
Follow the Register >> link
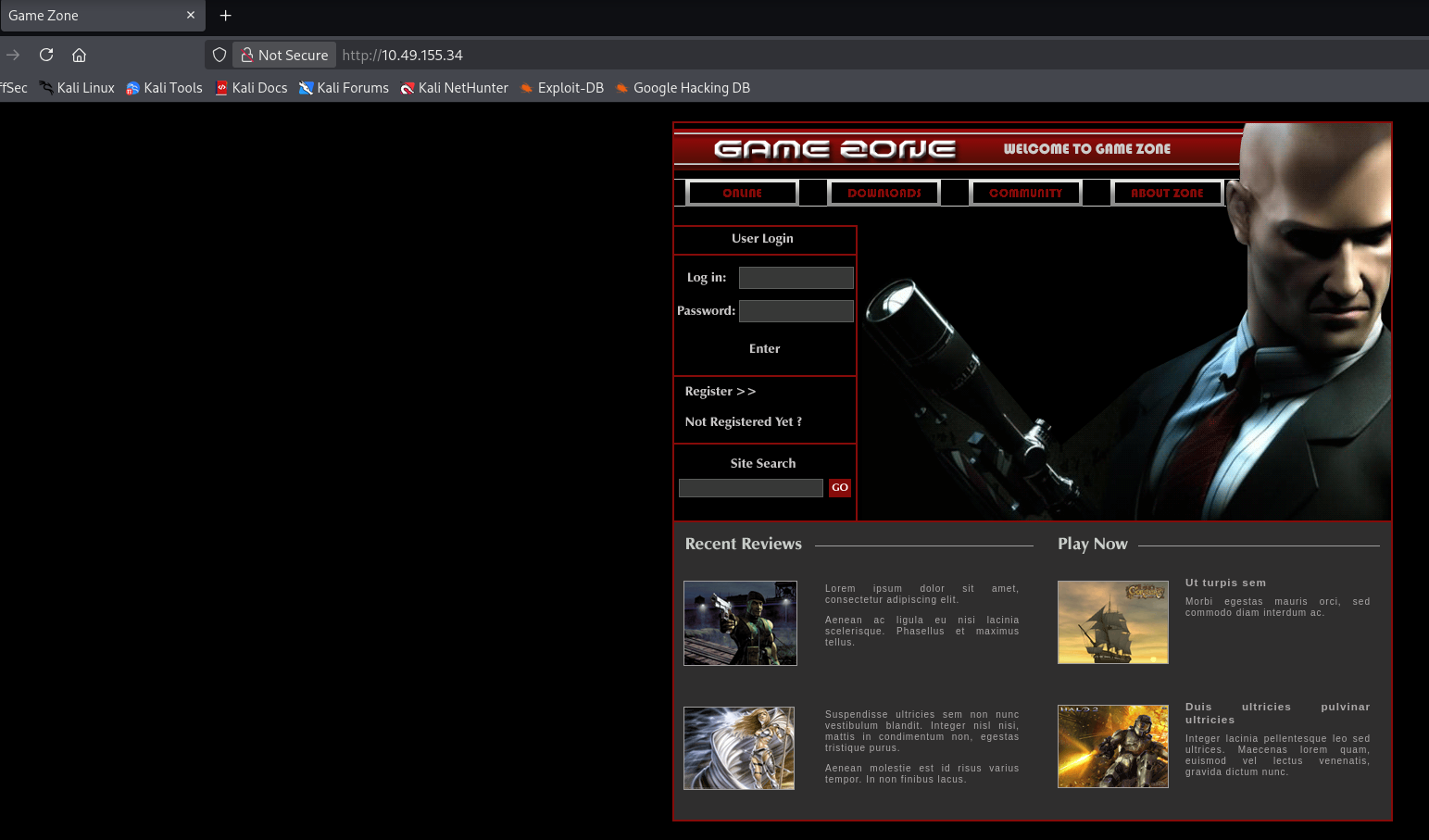point(721,392)
